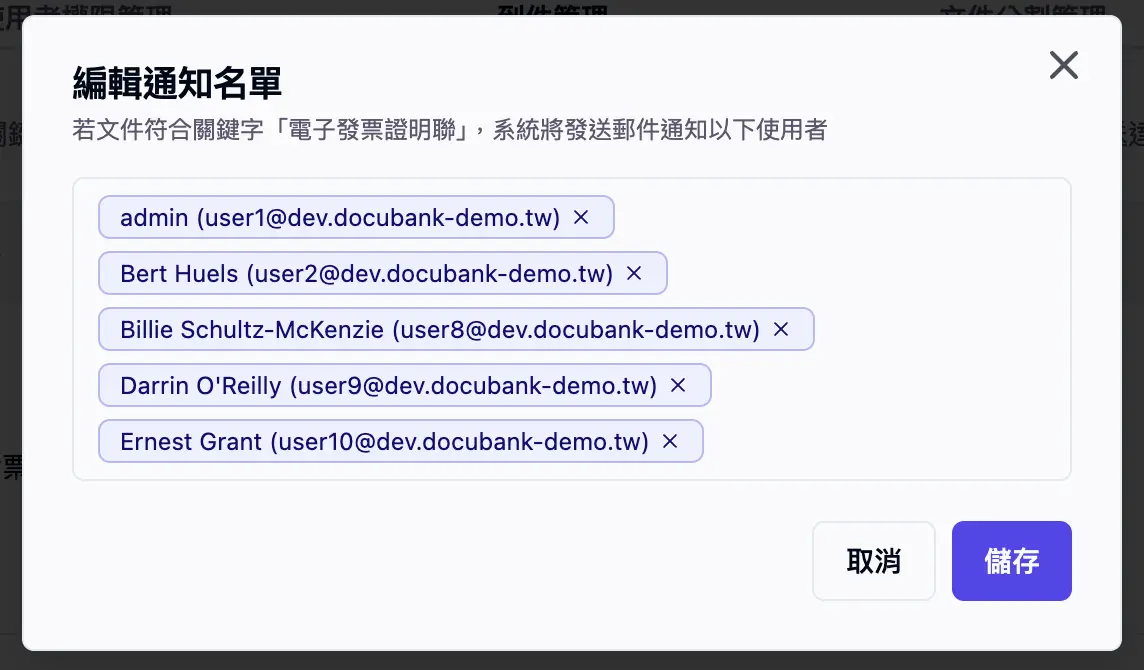Click dimmed backdrop below the dialog
The image size is (1144, 670).
572,661
